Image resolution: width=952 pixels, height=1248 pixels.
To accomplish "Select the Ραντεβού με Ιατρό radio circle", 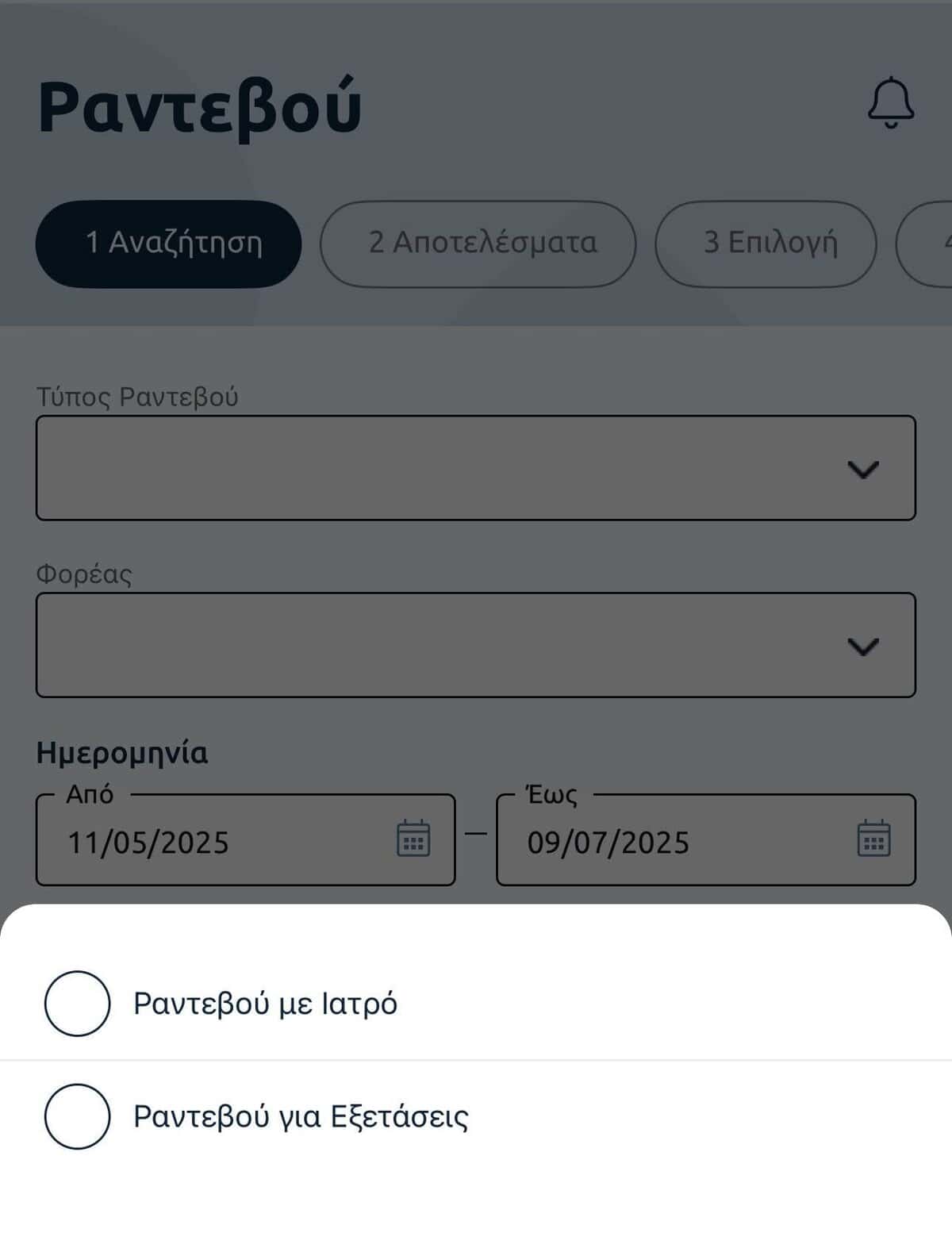I will pyautogui.click(x=77, y=1003).
